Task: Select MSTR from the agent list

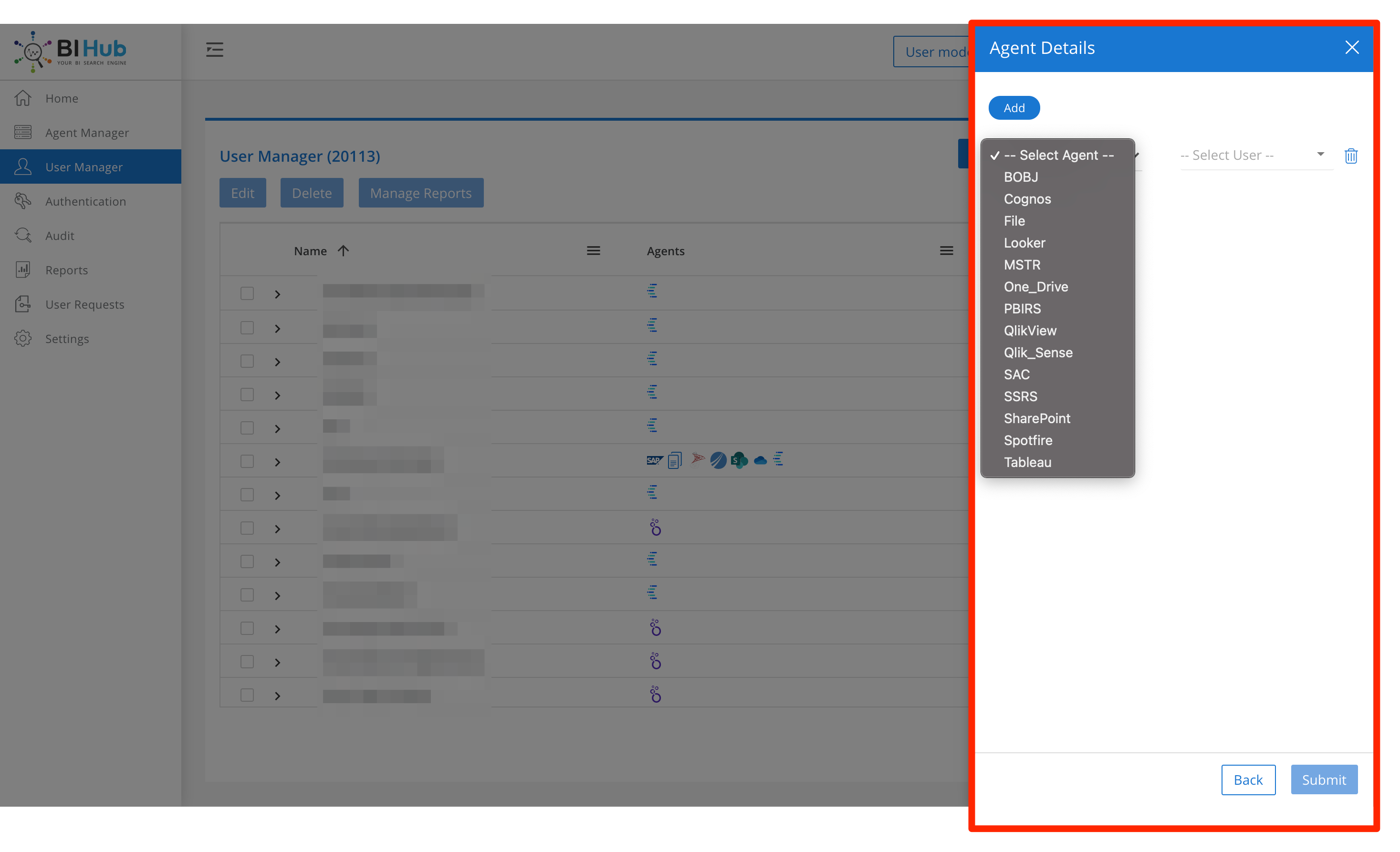Action: [1057, 265]
